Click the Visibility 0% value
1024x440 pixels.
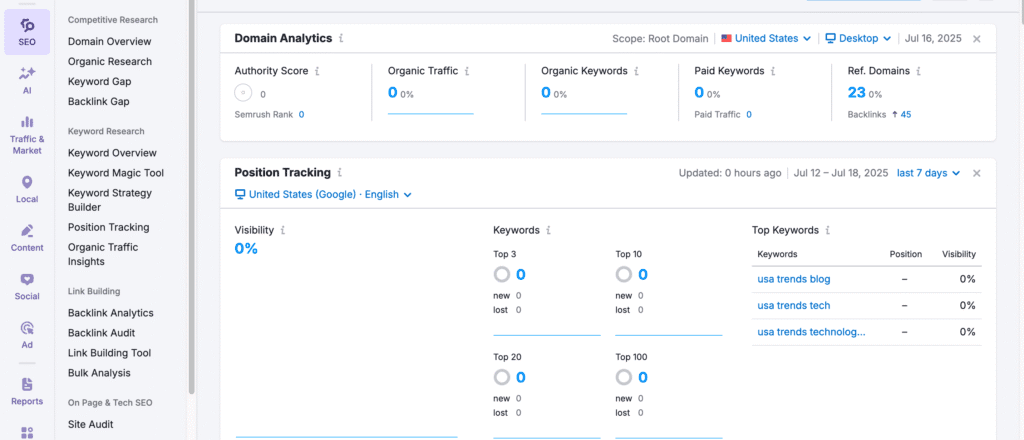[246, 249]
